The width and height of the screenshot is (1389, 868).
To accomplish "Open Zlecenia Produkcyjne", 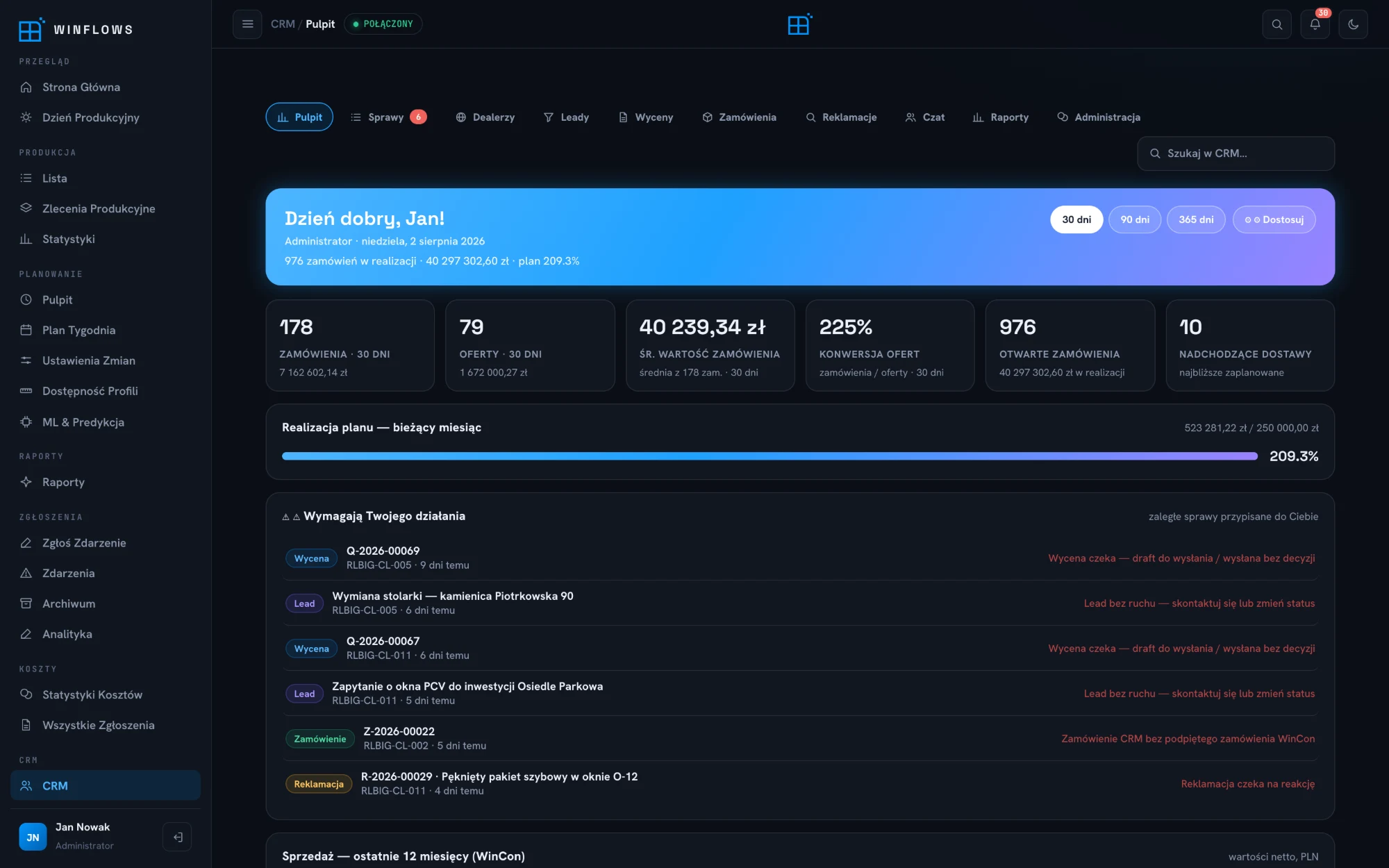I will tap(106, 208).
